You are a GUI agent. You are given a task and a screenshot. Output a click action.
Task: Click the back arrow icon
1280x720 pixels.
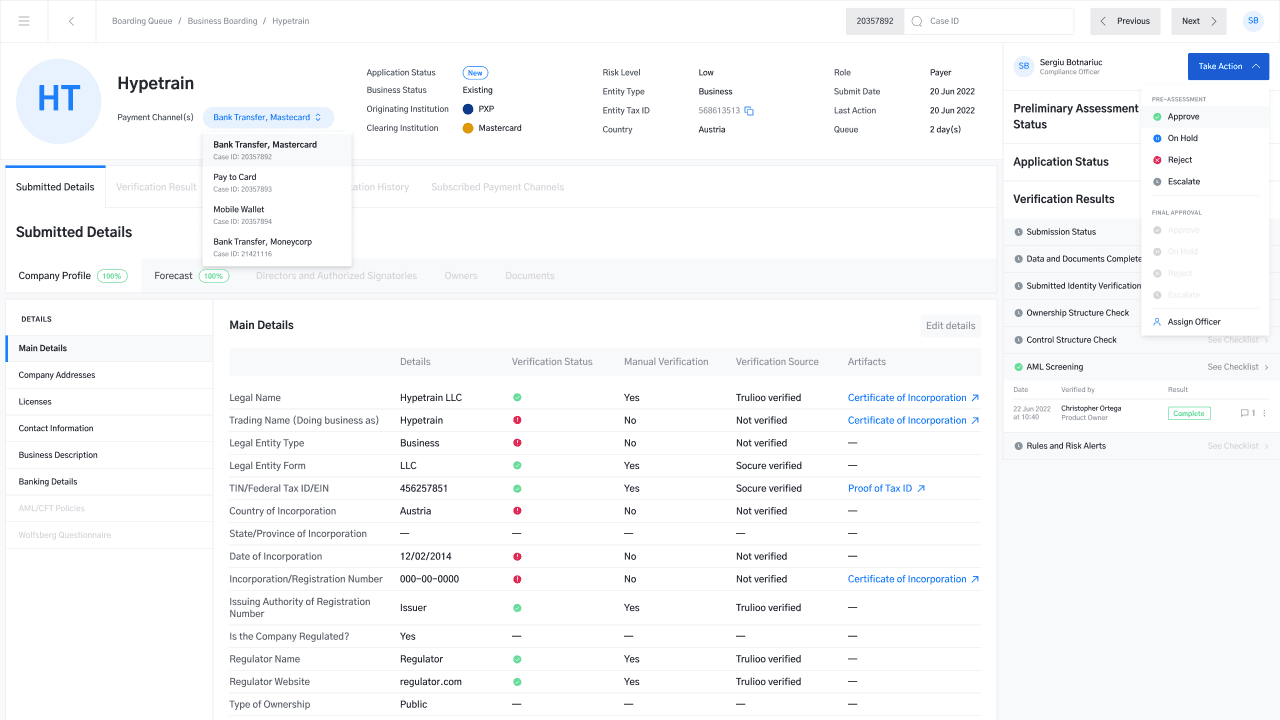click(71, 21)
